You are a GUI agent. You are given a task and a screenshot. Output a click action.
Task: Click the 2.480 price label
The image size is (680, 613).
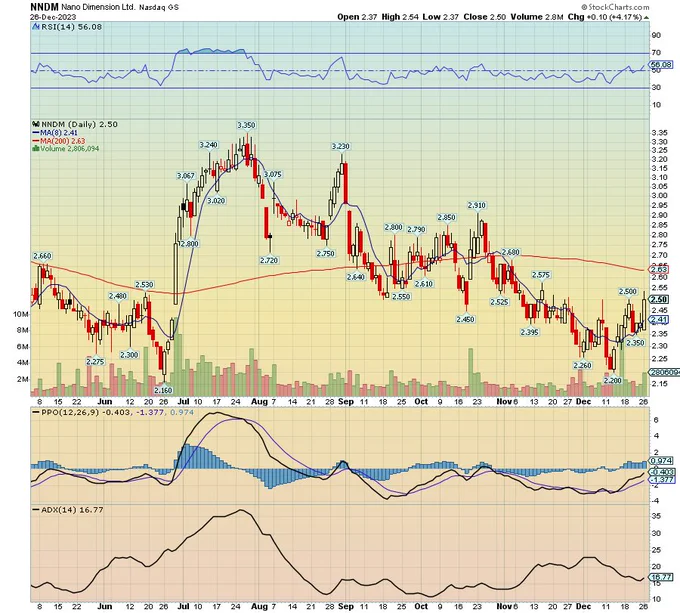118,296
